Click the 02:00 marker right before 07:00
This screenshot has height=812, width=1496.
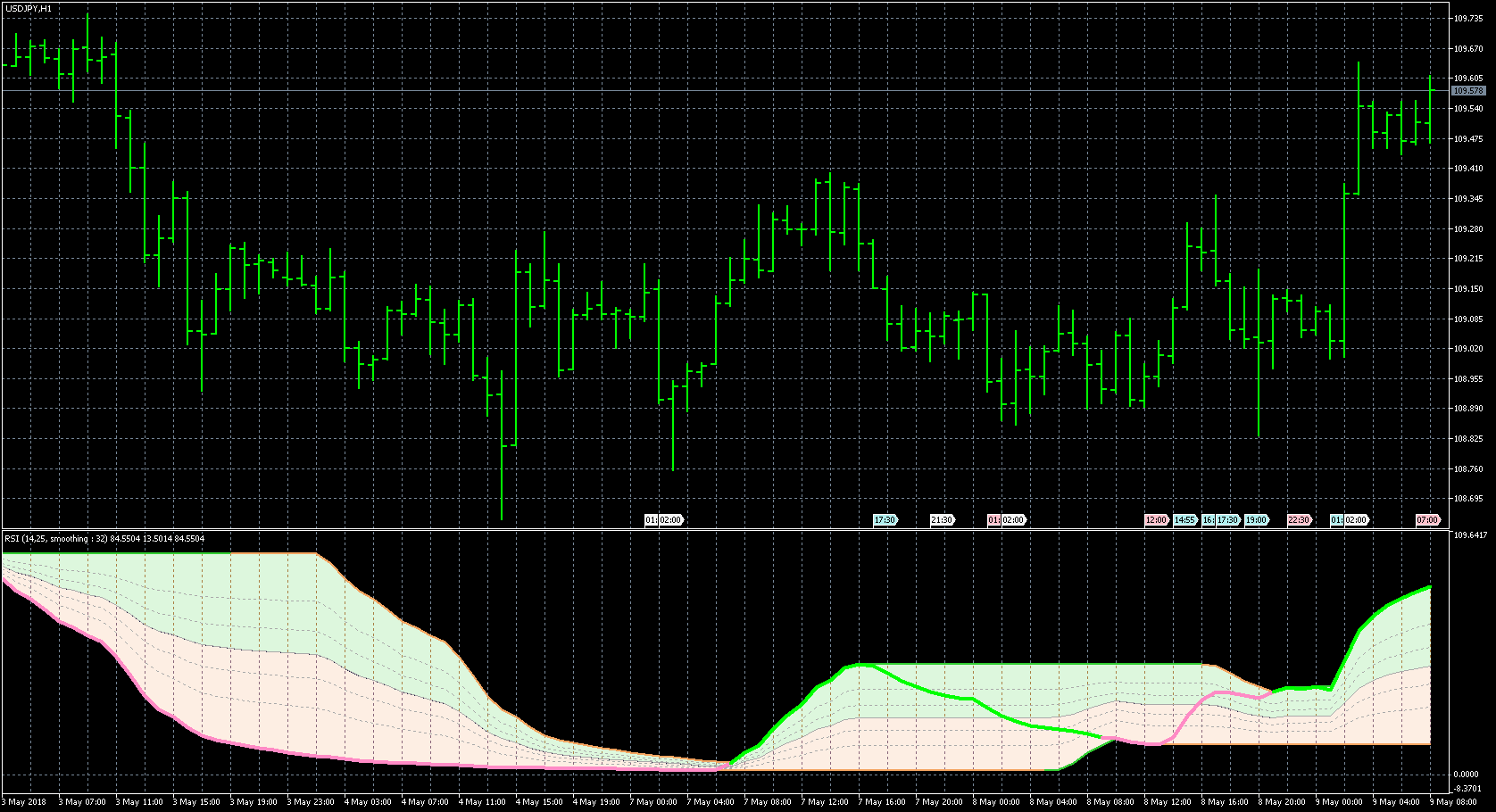coord(1356,520)
